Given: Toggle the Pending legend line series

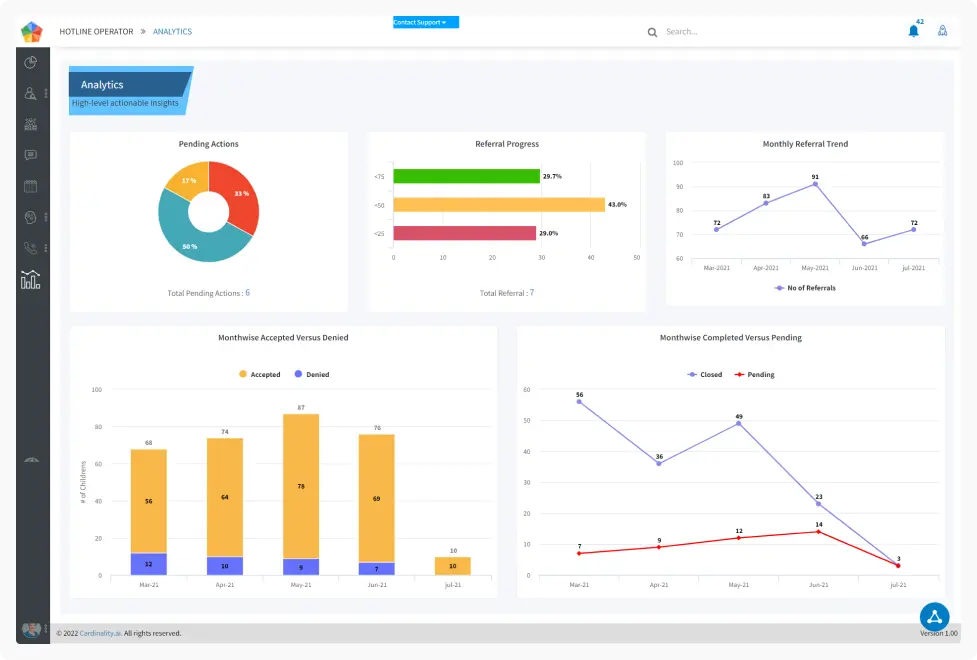Looking at the screenshot, I should point(754,374).
